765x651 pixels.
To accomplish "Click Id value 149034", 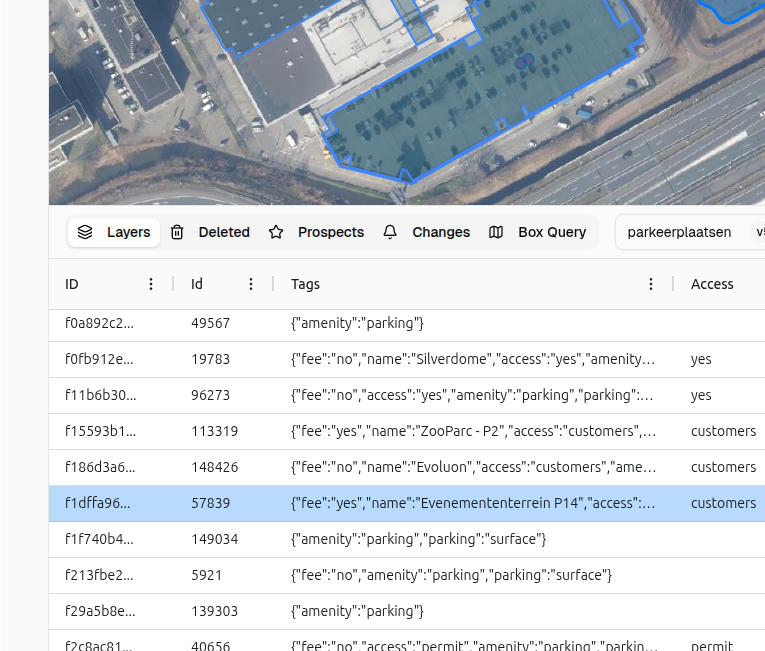I will point(215,539).
